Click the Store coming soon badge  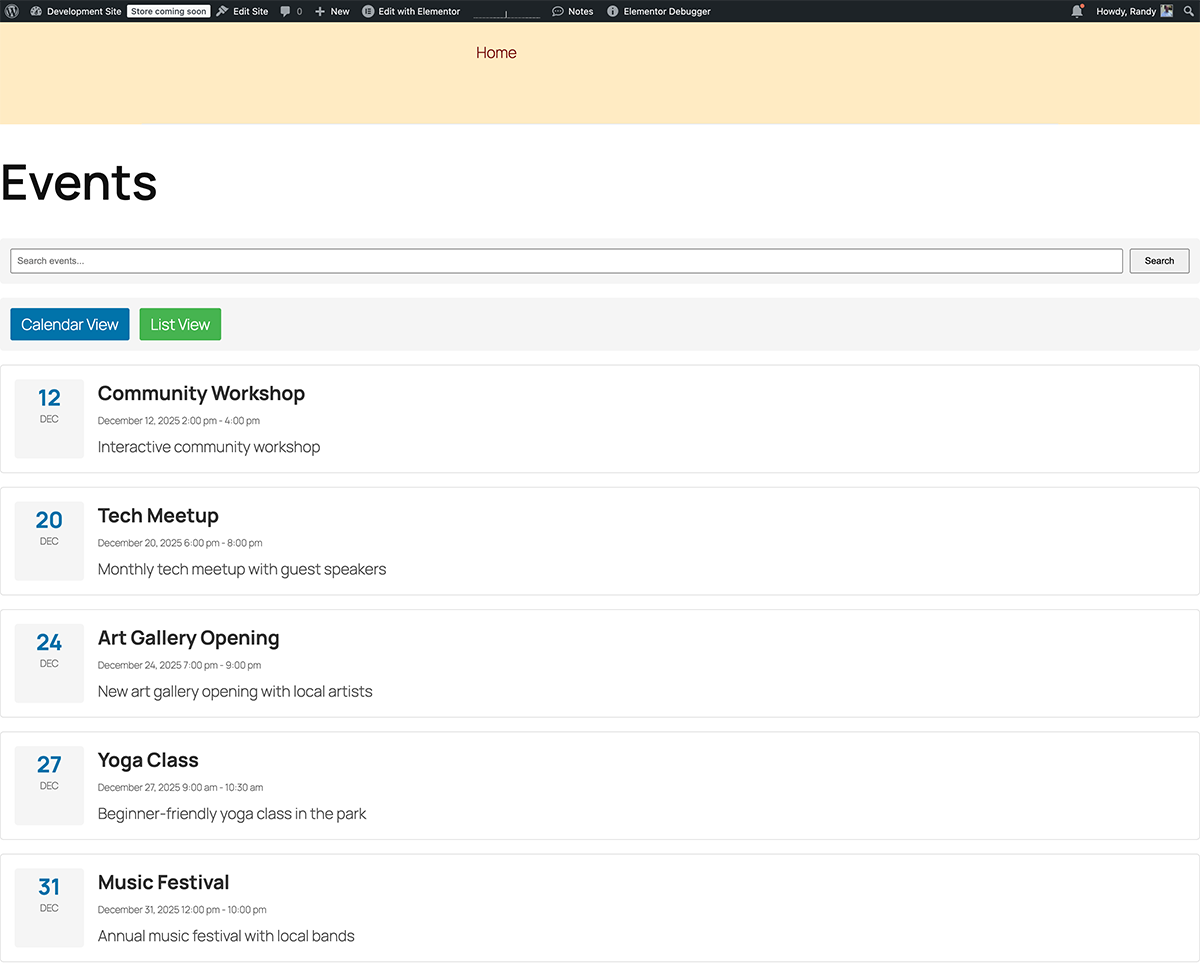(168, 11)
